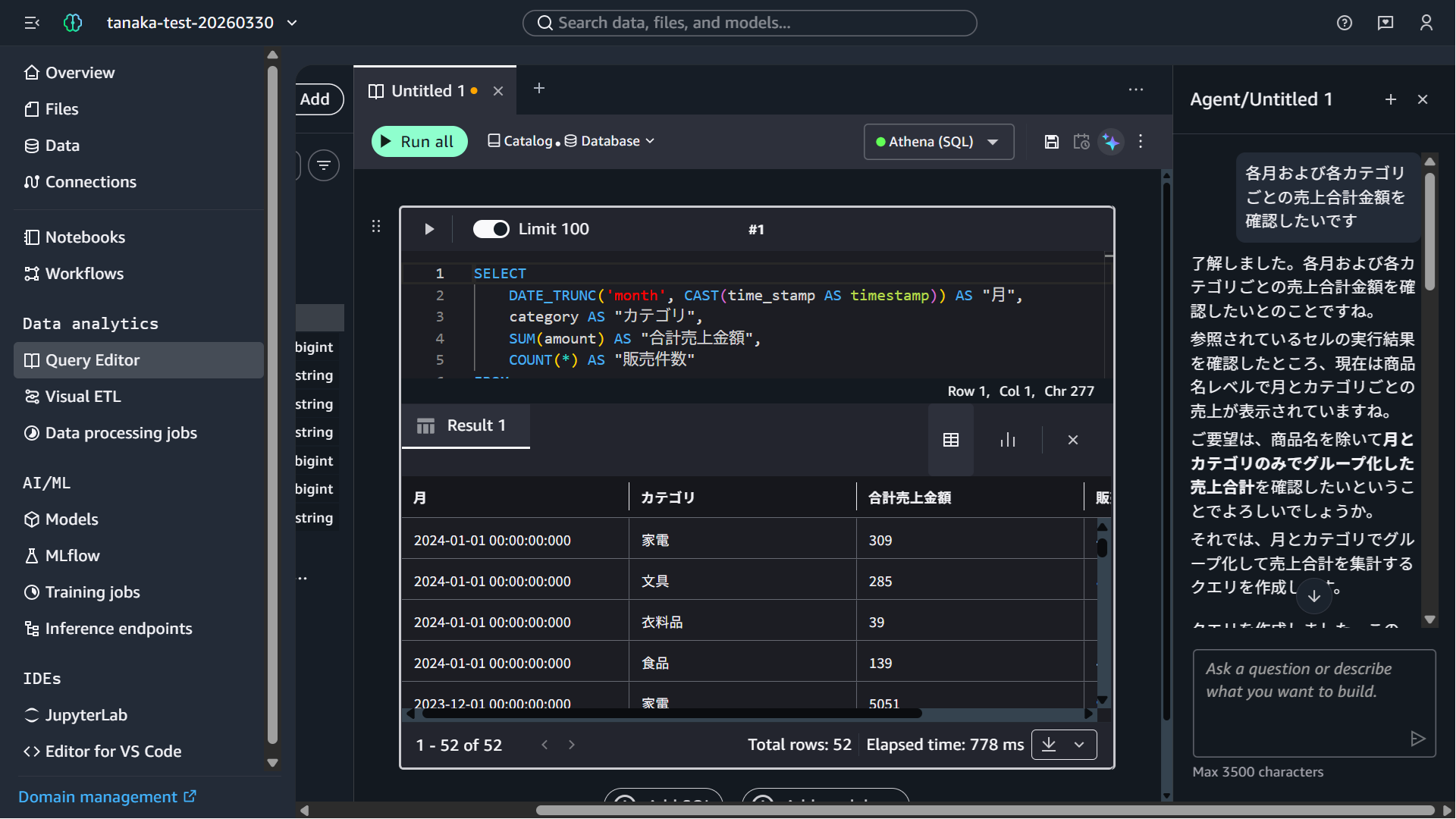Toggle the AI agent sparkle icon
The image size is (1456, 819).
(1111, 142)
